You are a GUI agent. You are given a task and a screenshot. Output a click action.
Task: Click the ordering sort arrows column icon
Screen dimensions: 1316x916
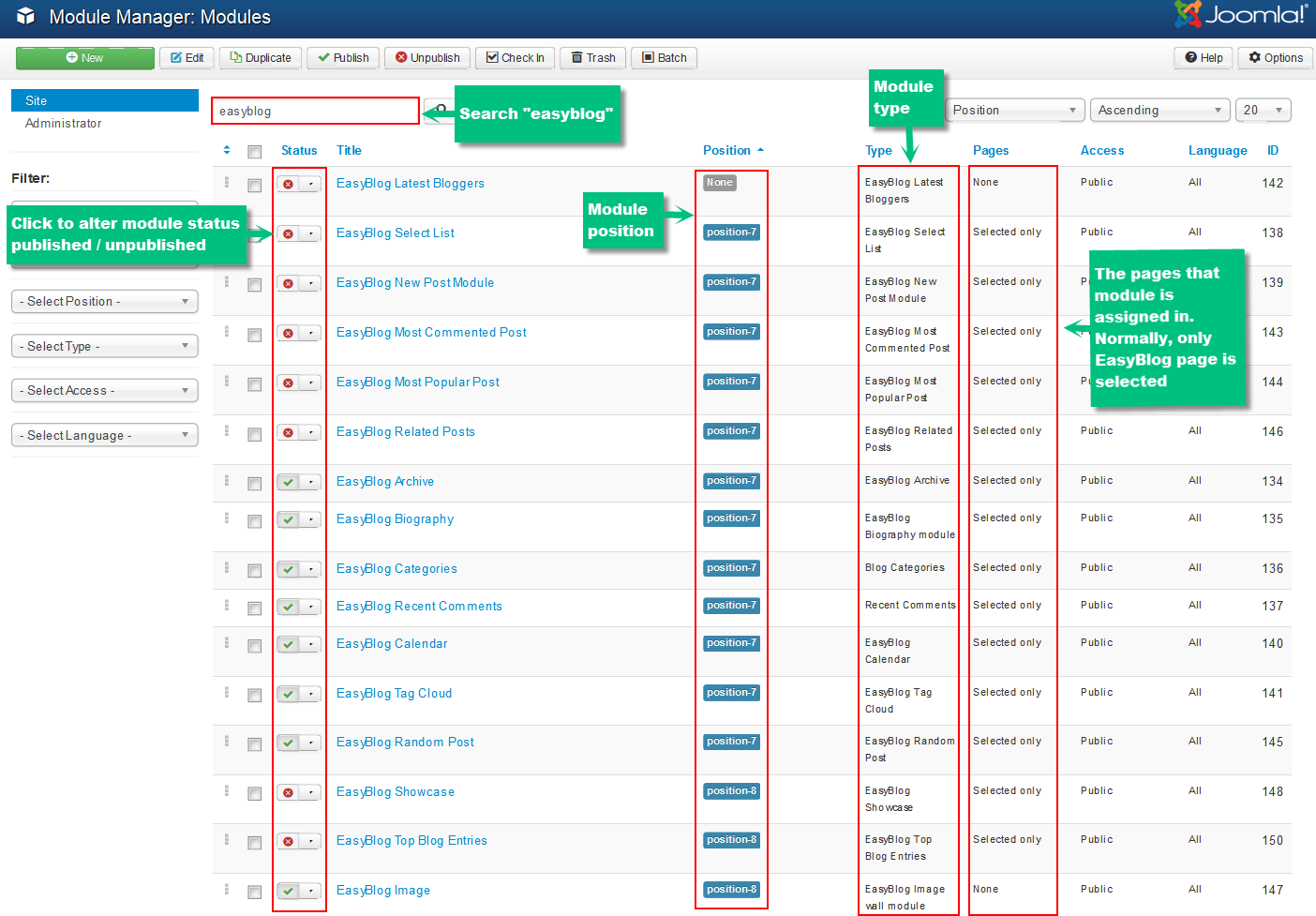[227, 150]
